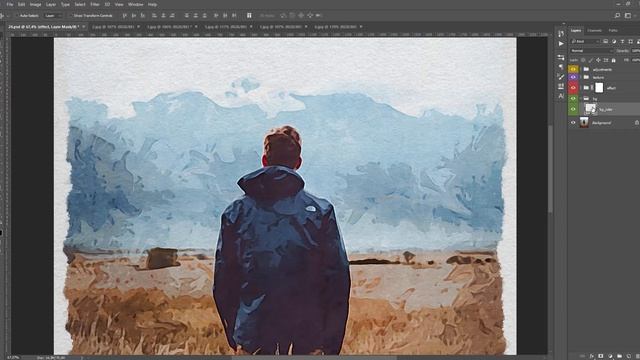Click lock transparent pixels icon
Screen dimensions: 640x360
[x=583, y=60]
